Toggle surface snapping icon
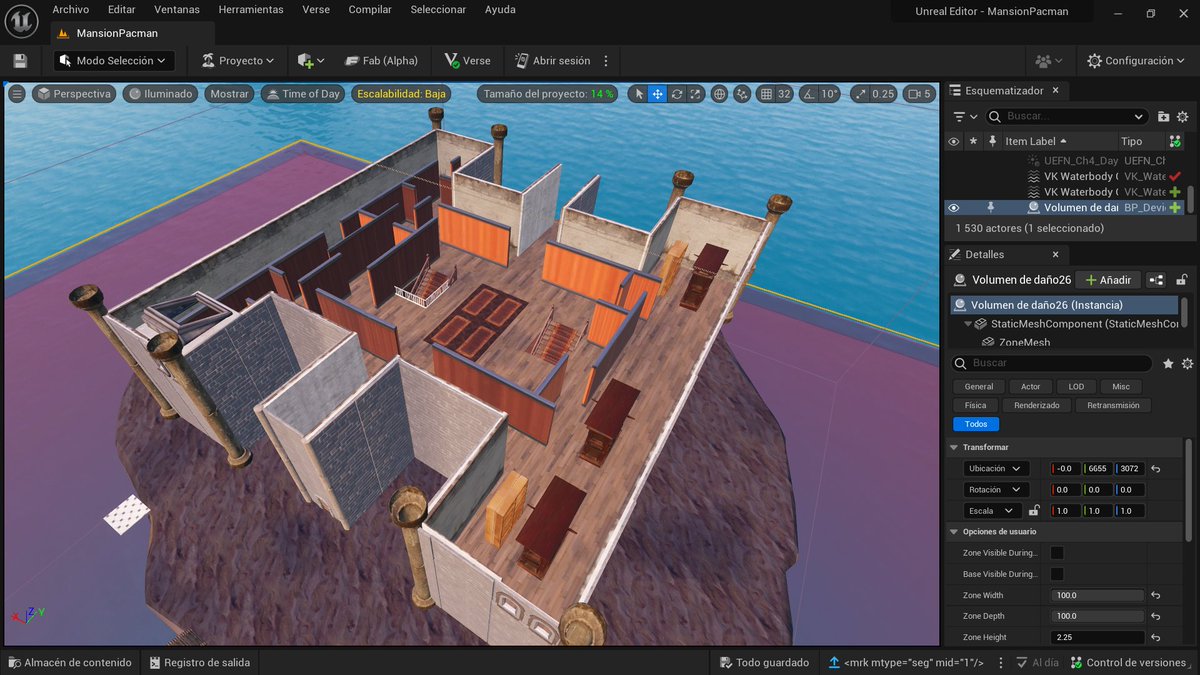Screen dimensions: 1200x675 pos(742,94)
